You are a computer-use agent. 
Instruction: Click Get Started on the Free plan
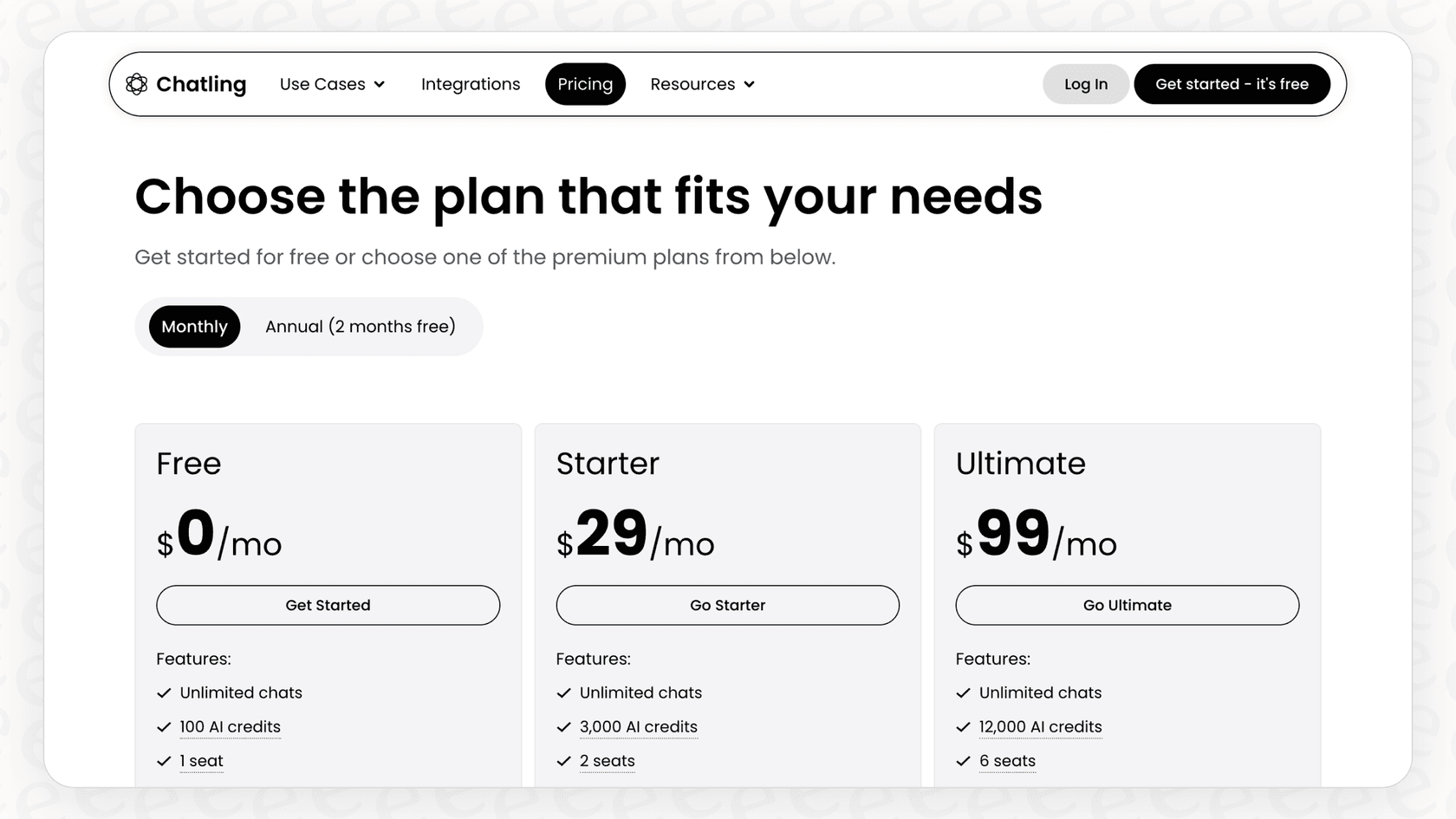(328, 605)
